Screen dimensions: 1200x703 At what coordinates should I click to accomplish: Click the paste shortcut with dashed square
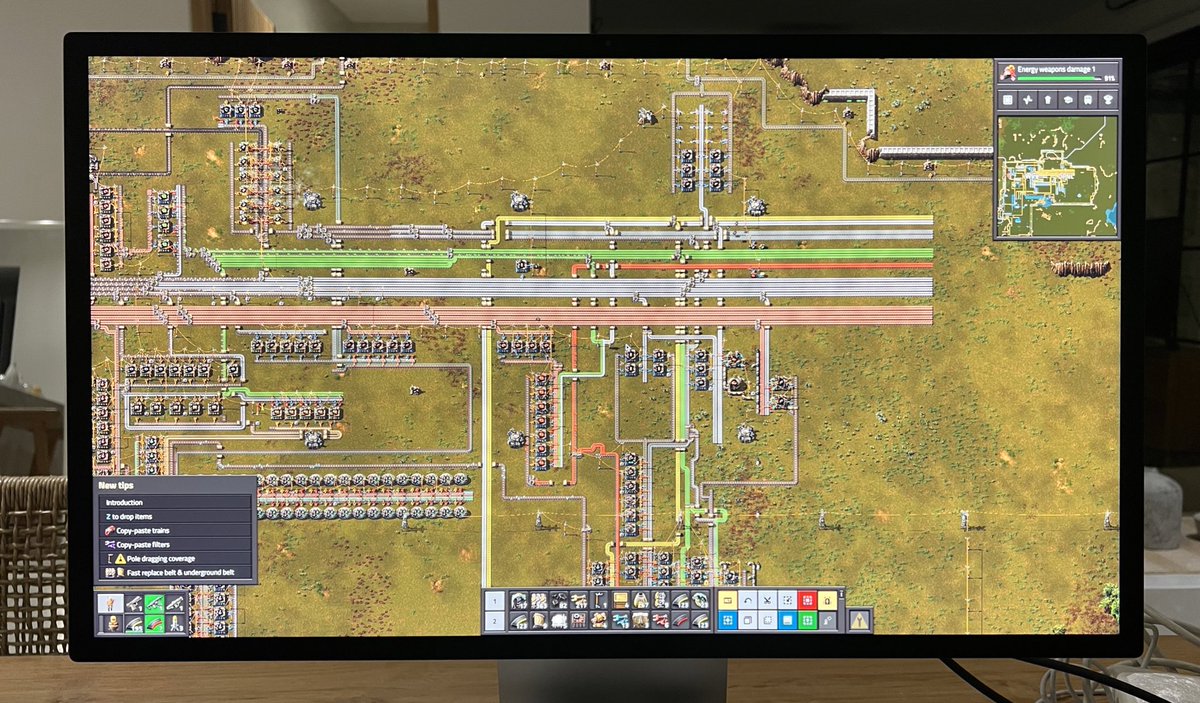767,621
